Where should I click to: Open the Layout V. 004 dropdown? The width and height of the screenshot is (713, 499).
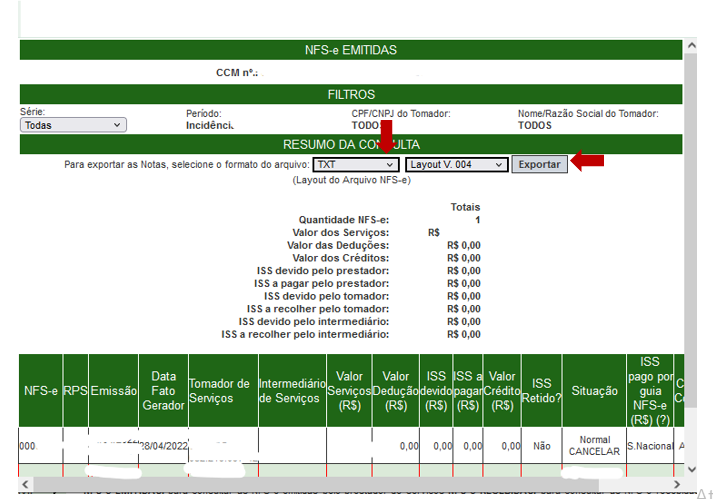pyautogui.click(x=457, y=165)
